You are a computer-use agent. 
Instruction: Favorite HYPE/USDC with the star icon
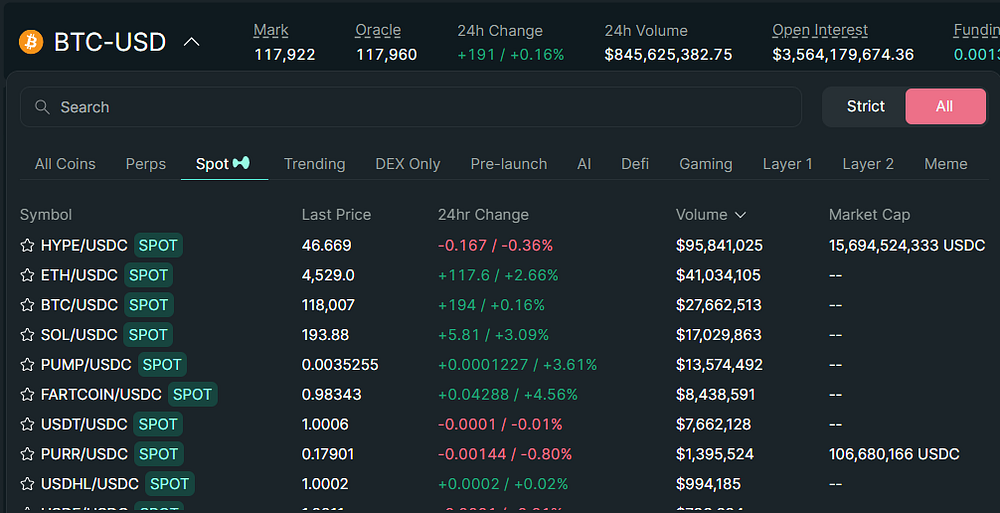(x=27, y=246)
